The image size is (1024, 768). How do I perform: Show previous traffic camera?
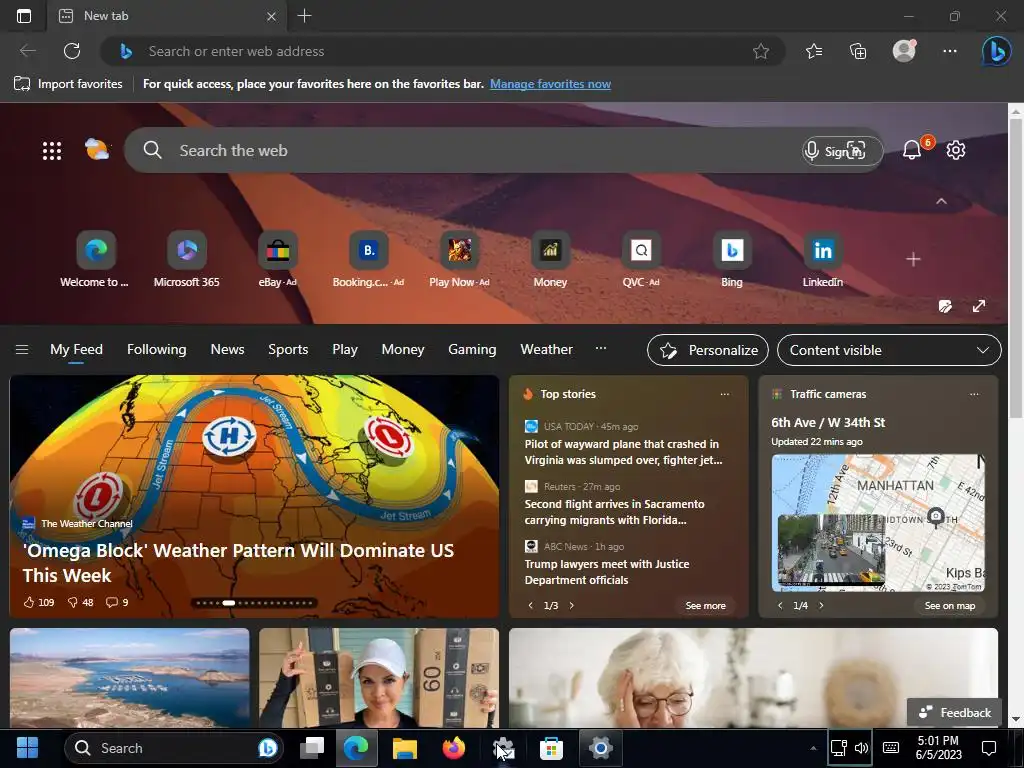pos(780,605)
